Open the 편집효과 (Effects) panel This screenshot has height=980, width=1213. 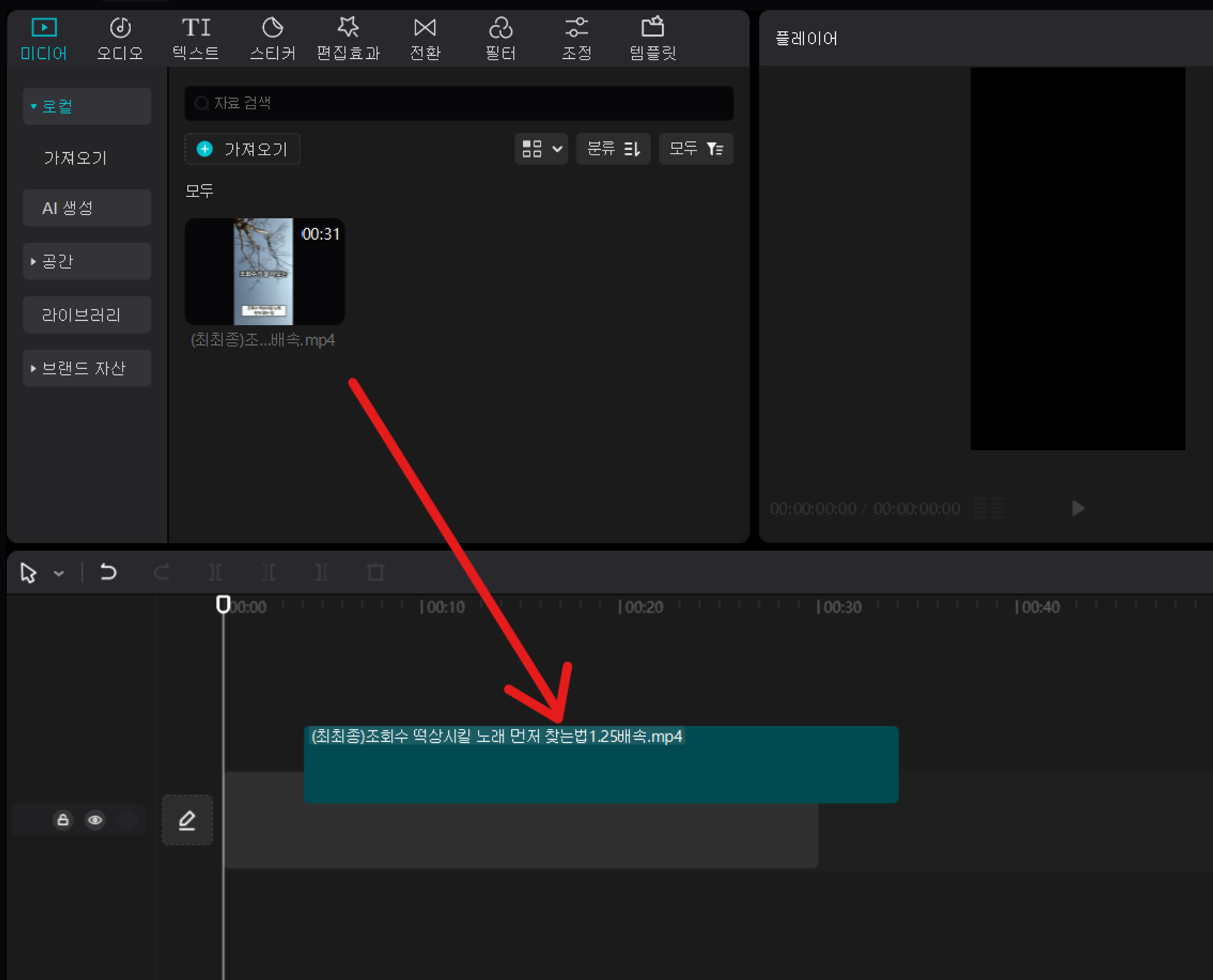click(x=348, y=39)
